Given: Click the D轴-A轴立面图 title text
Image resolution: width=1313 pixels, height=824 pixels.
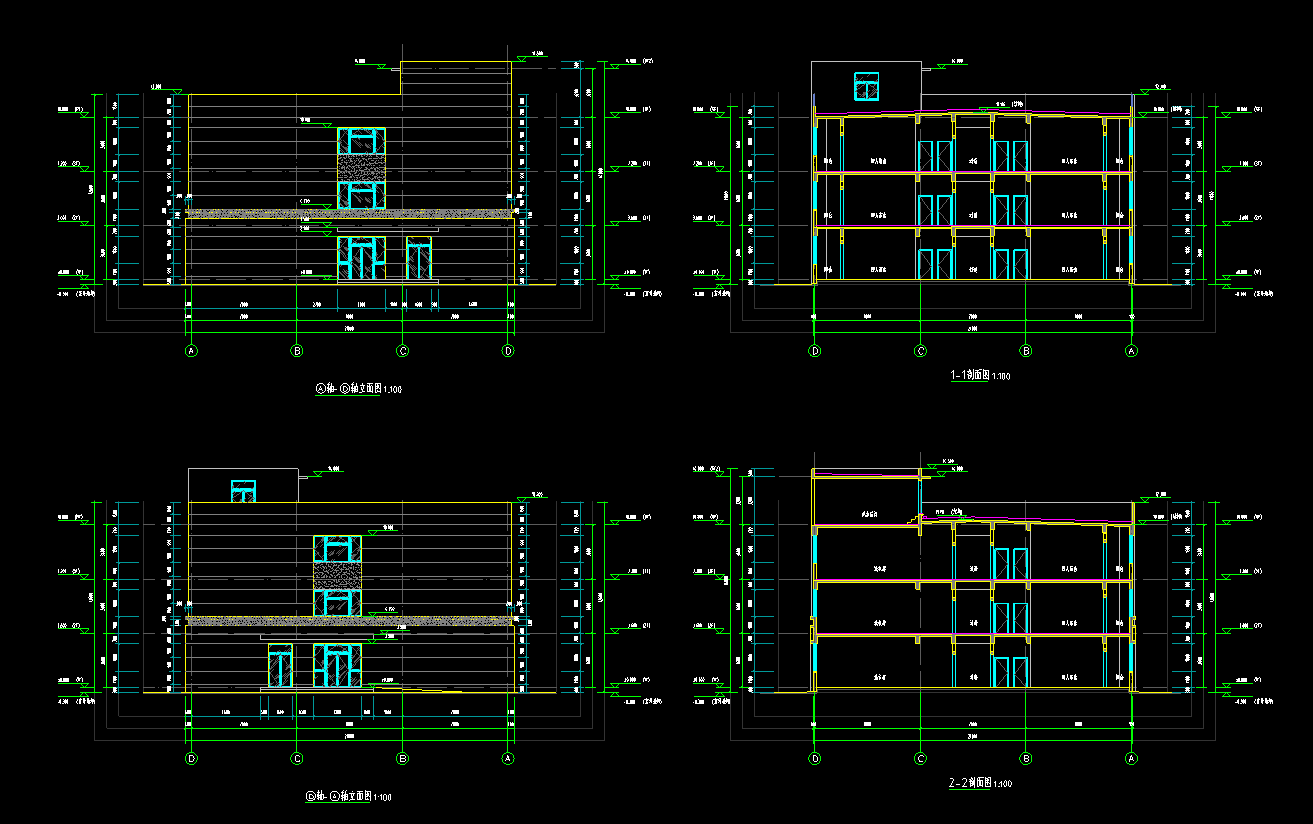Looking at the screenshot, I should pyautogui.click(x=348, y=797).
